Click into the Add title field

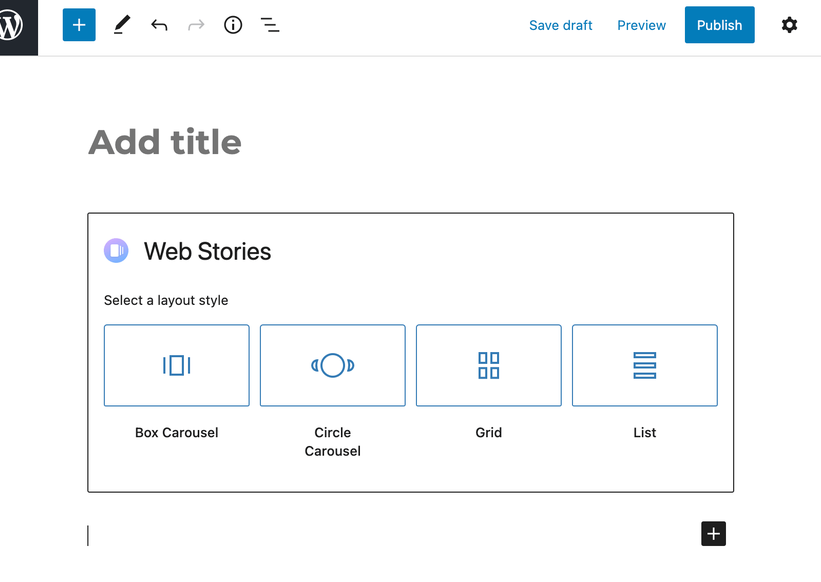[x=410, y=142]
